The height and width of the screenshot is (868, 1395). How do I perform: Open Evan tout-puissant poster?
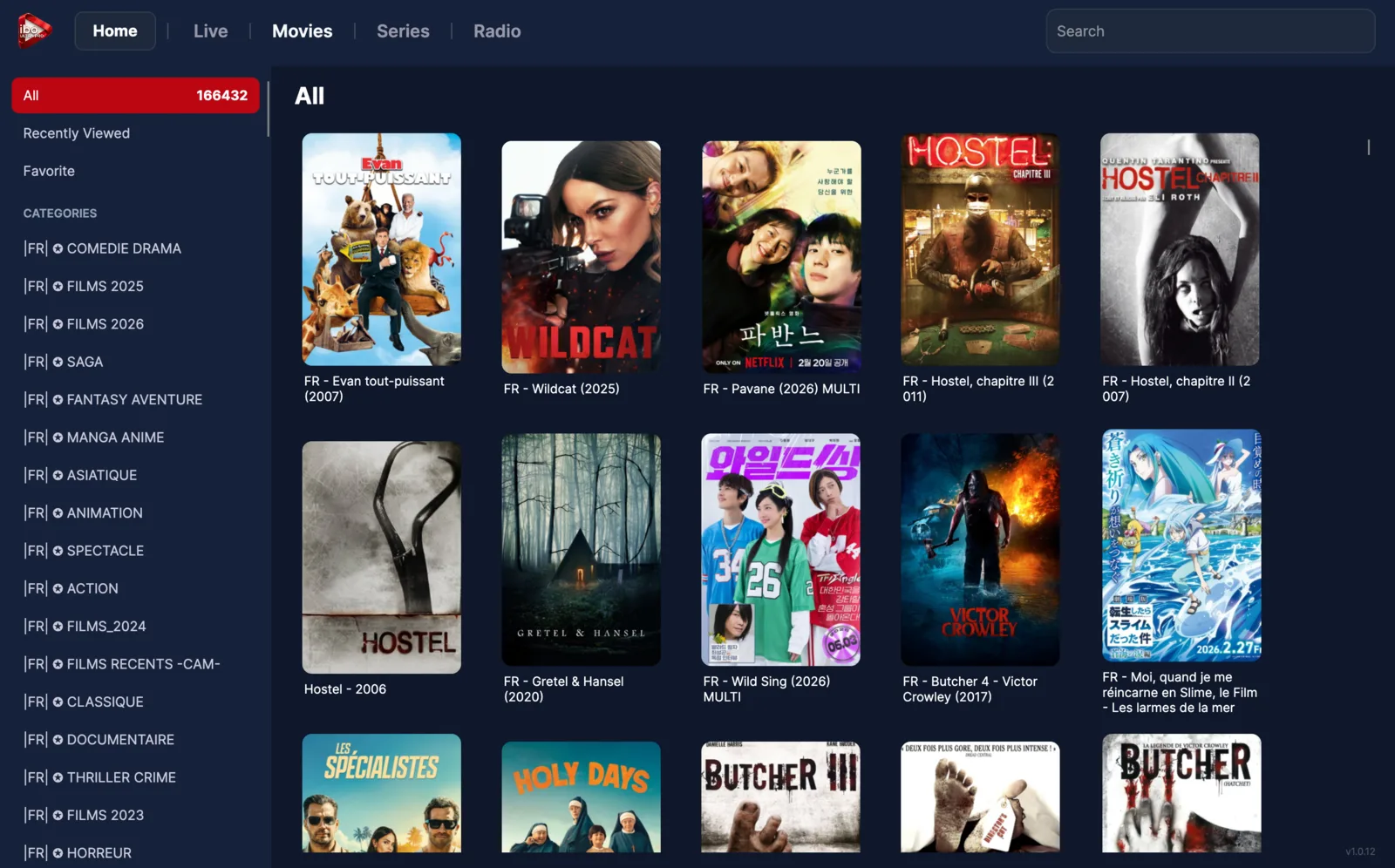[x=382, y=249]
